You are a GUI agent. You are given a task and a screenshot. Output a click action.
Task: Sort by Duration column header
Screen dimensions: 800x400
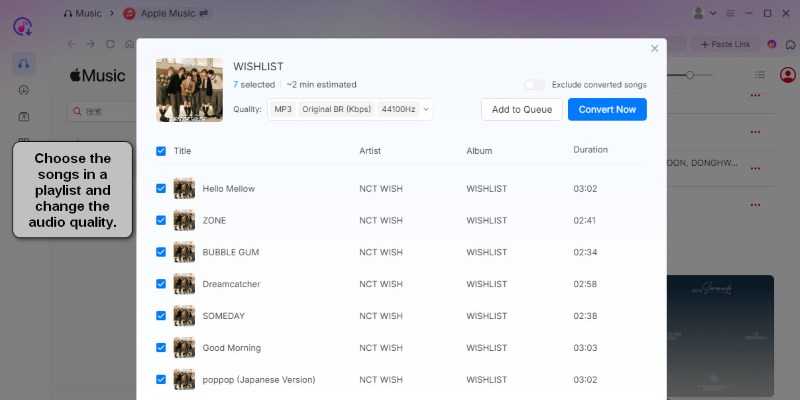click(x=590, y=149)
